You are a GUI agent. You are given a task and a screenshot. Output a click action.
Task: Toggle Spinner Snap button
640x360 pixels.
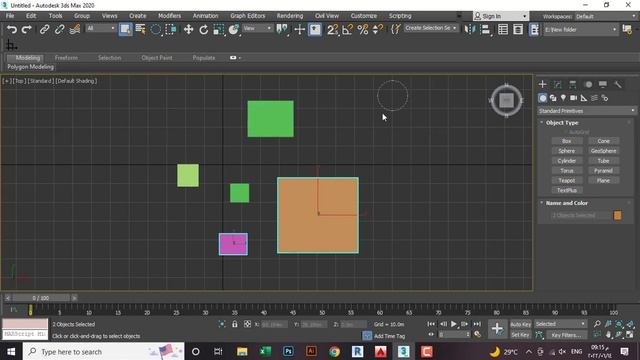pyautogui.click(x=378, y=29)
